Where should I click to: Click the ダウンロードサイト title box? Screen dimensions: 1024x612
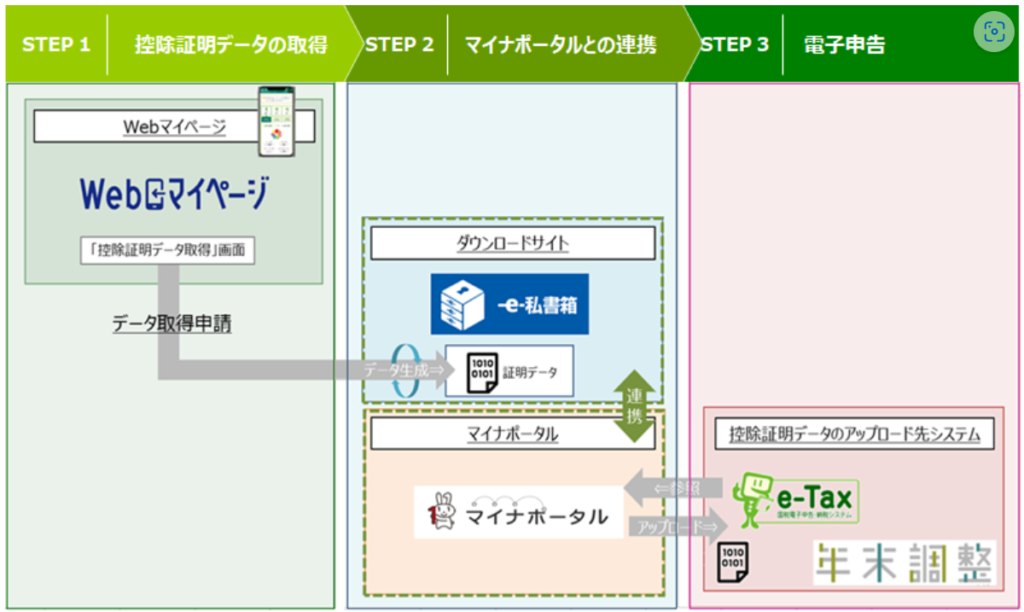point(512,242)
